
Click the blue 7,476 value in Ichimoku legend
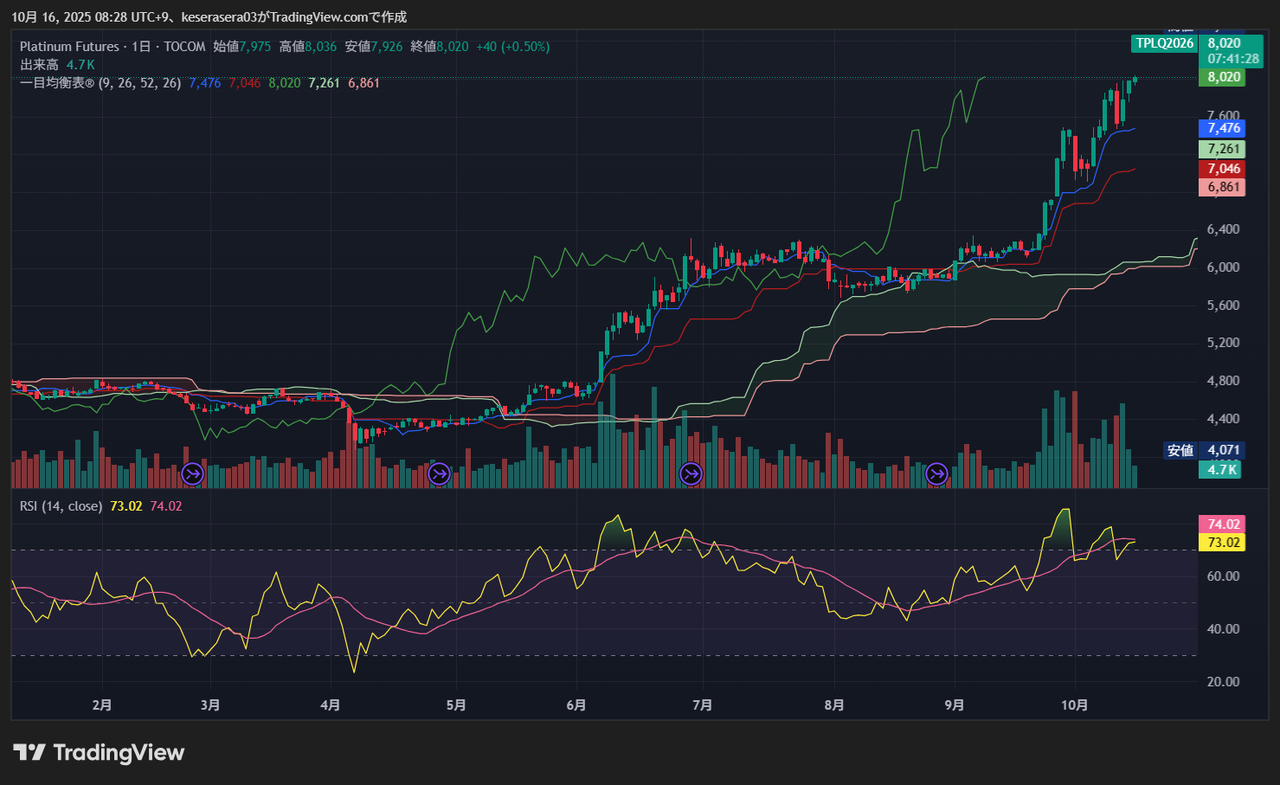[205, 83]
